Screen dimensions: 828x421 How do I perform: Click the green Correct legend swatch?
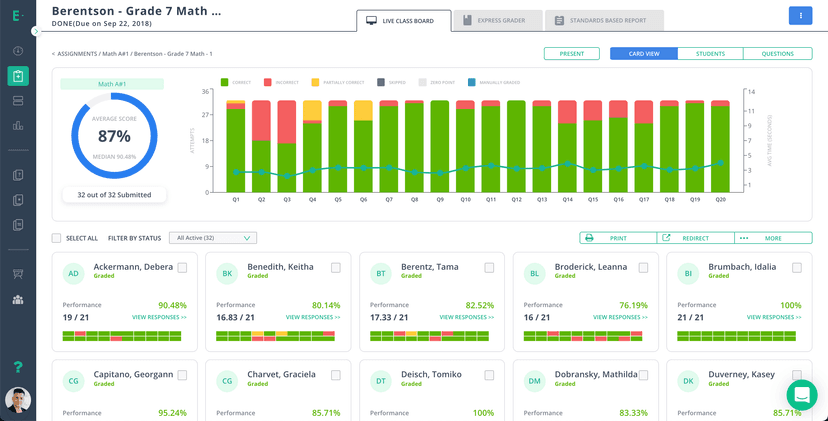[x=225, y=82]
